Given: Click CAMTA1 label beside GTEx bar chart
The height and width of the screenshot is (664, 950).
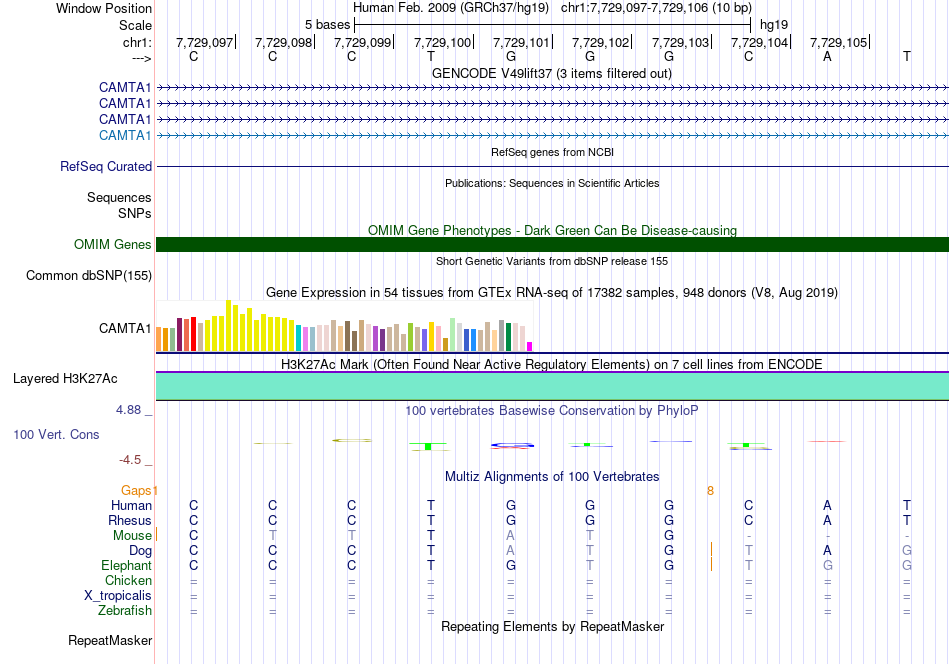Looking at the screenshot, I should 125,328.
